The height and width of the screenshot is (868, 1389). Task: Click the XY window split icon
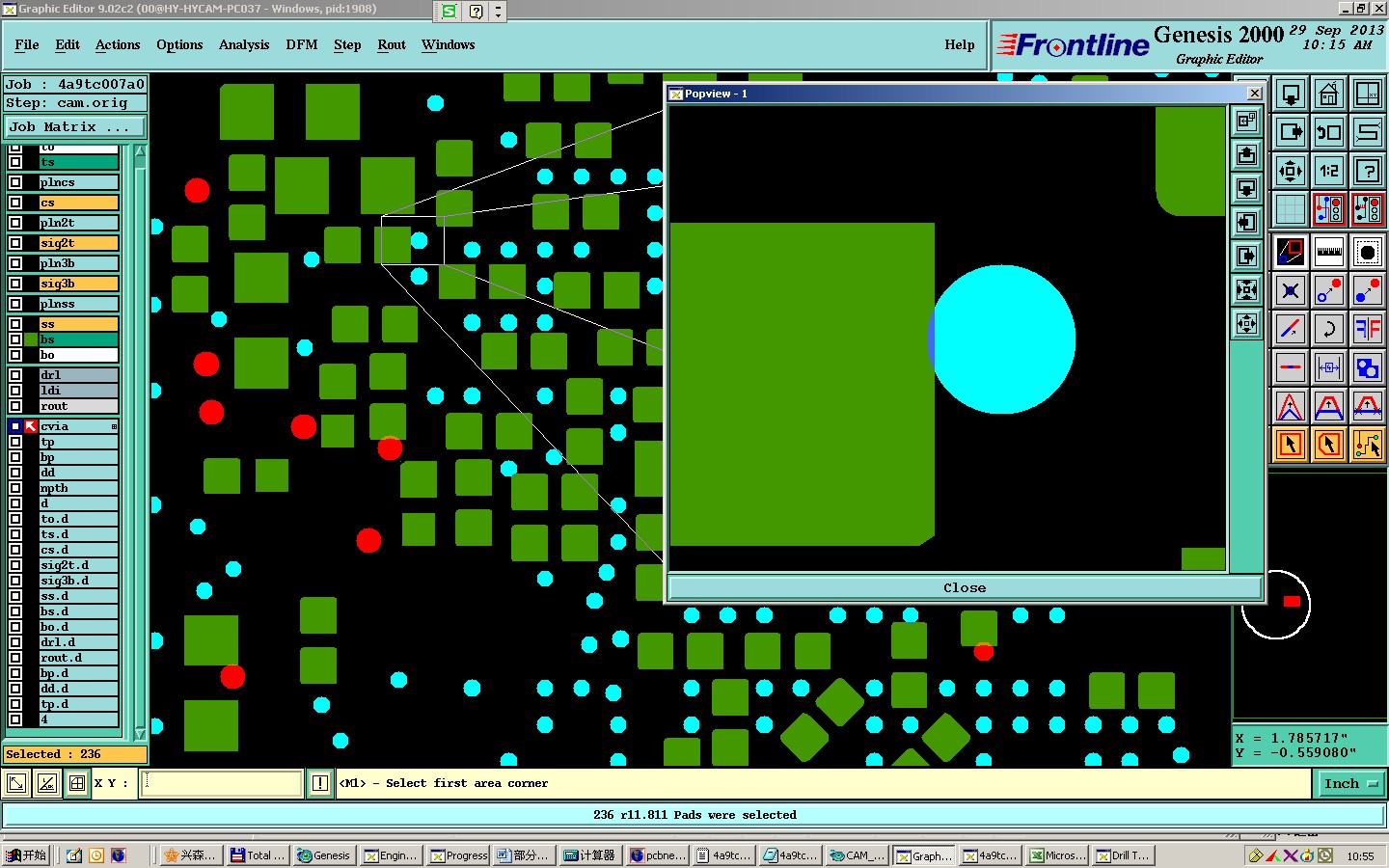pyautogui.click(x=1368, y=94)
